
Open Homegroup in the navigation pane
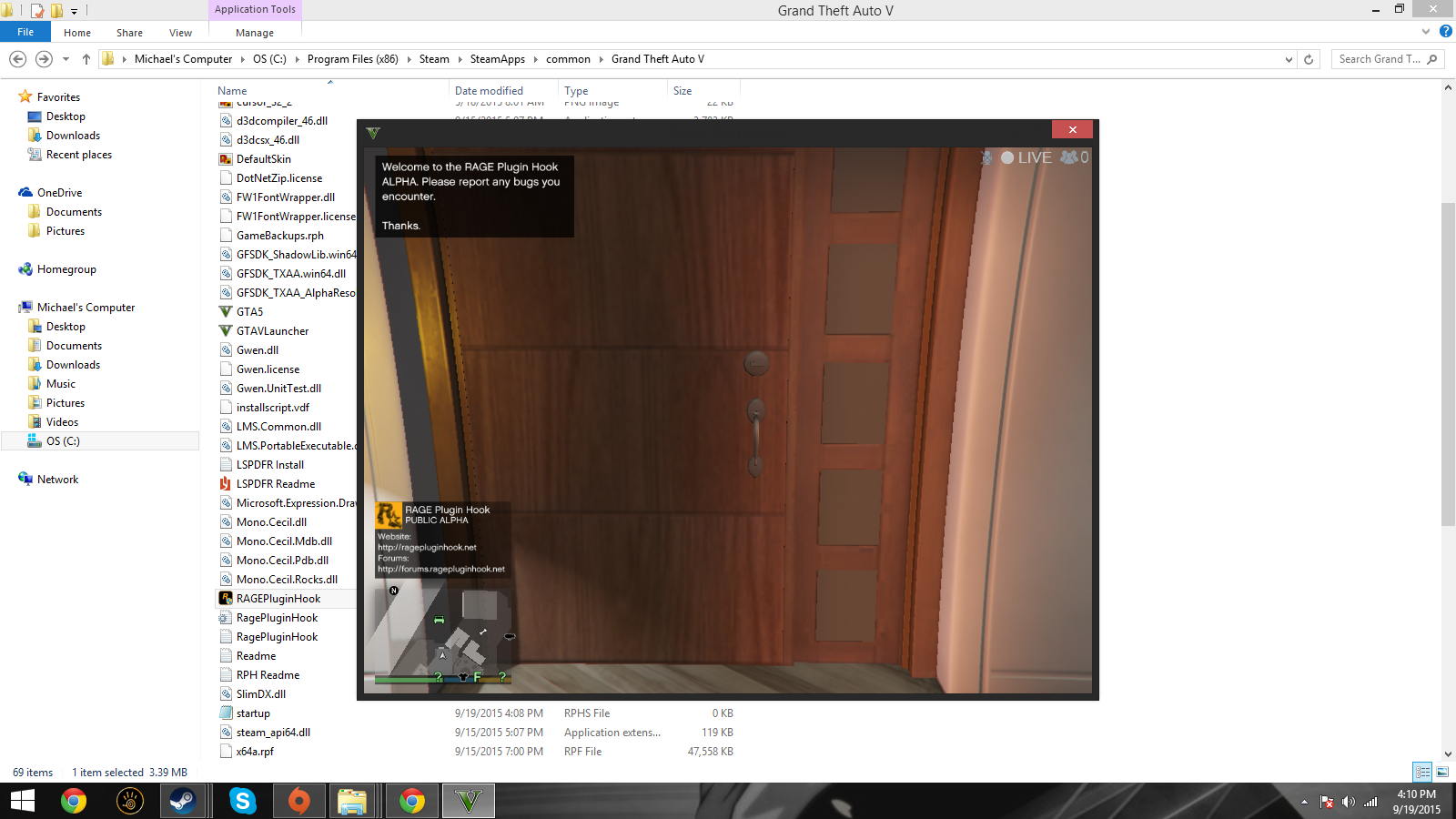[x=66, y=269]
